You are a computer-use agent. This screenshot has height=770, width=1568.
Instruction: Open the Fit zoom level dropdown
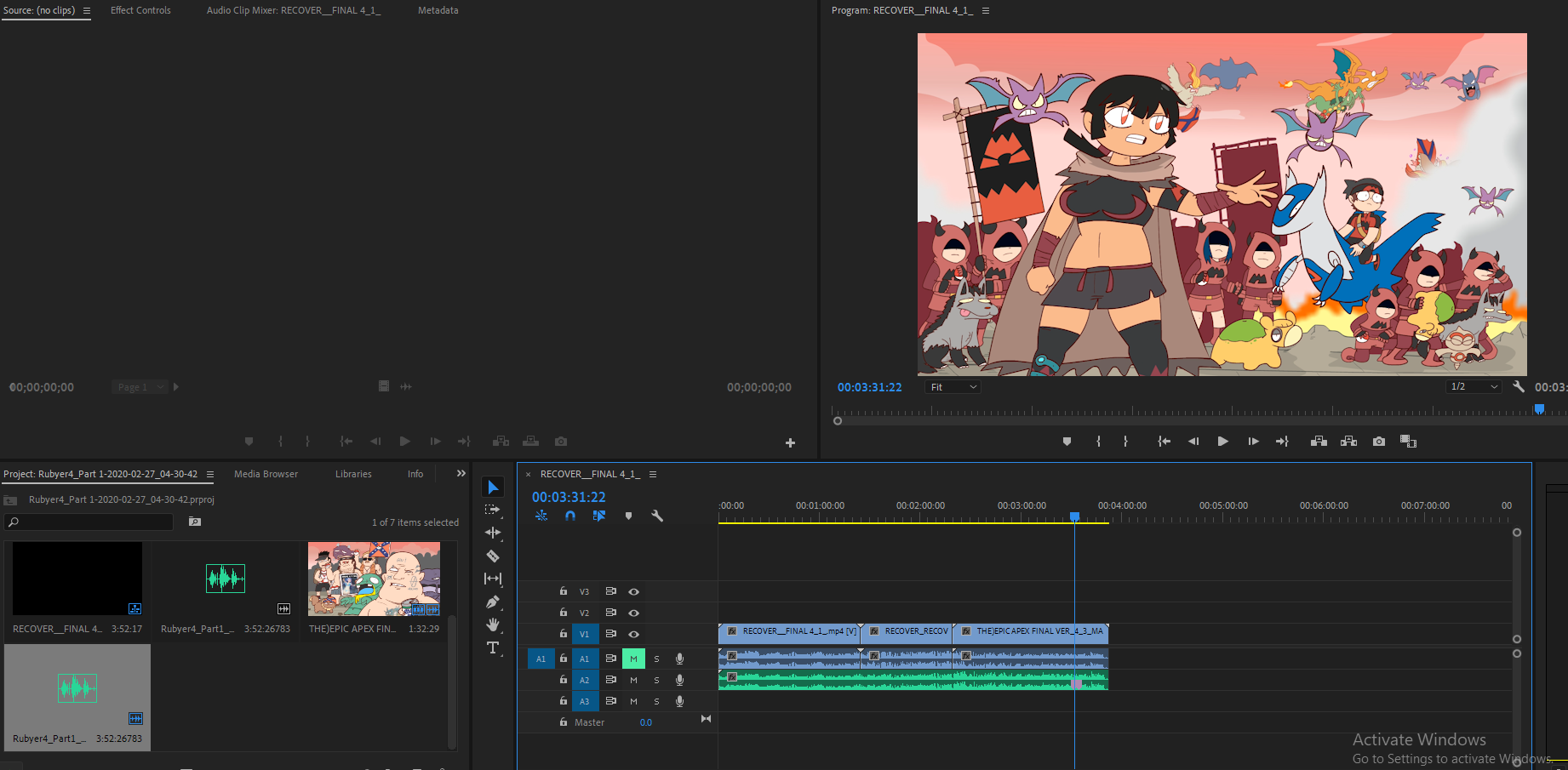click(953, 387)
